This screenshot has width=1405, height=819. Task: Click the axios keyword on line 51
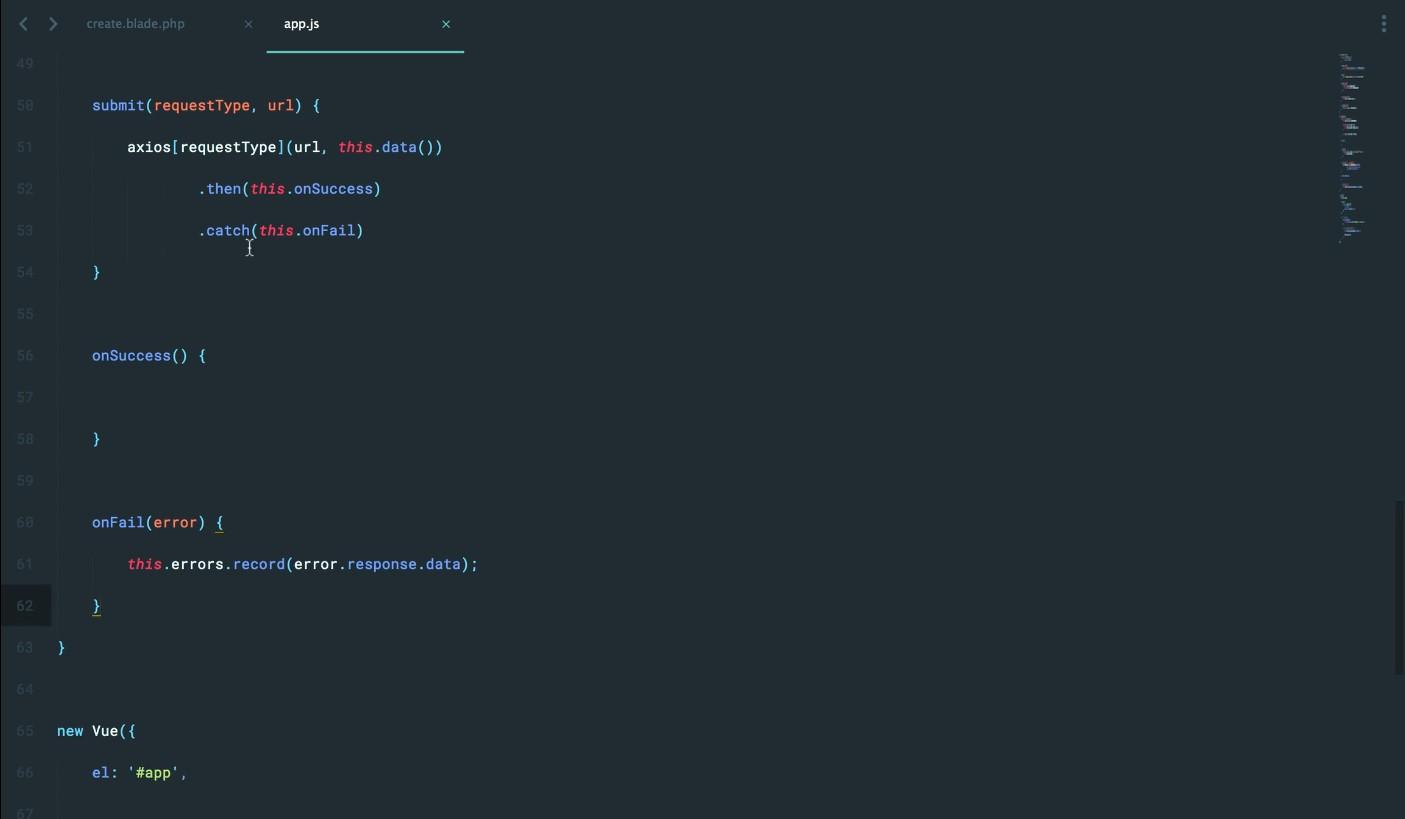149,148
